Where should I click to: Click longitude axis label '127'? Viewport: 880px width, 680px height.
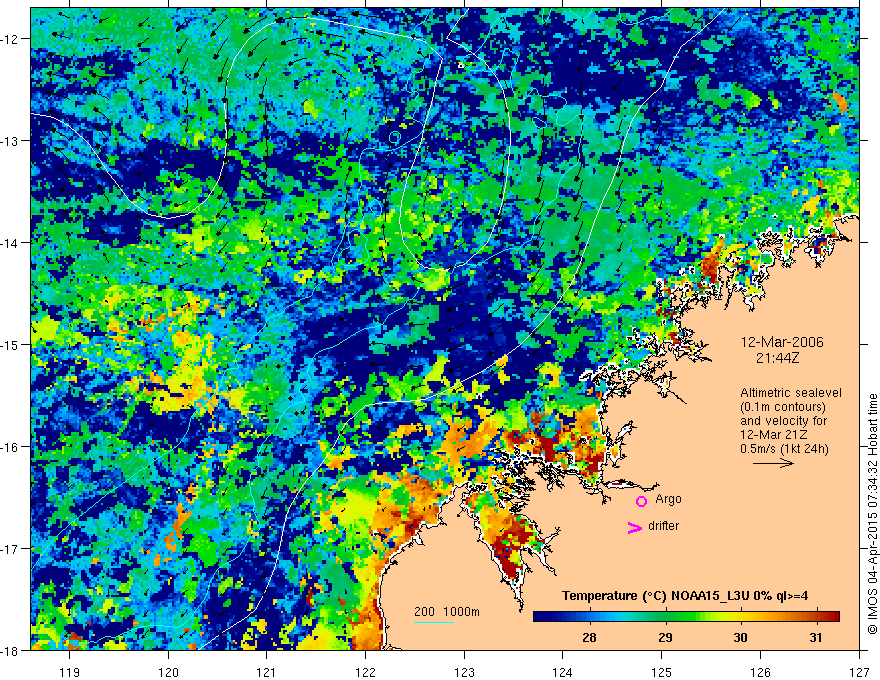[859, 672]
